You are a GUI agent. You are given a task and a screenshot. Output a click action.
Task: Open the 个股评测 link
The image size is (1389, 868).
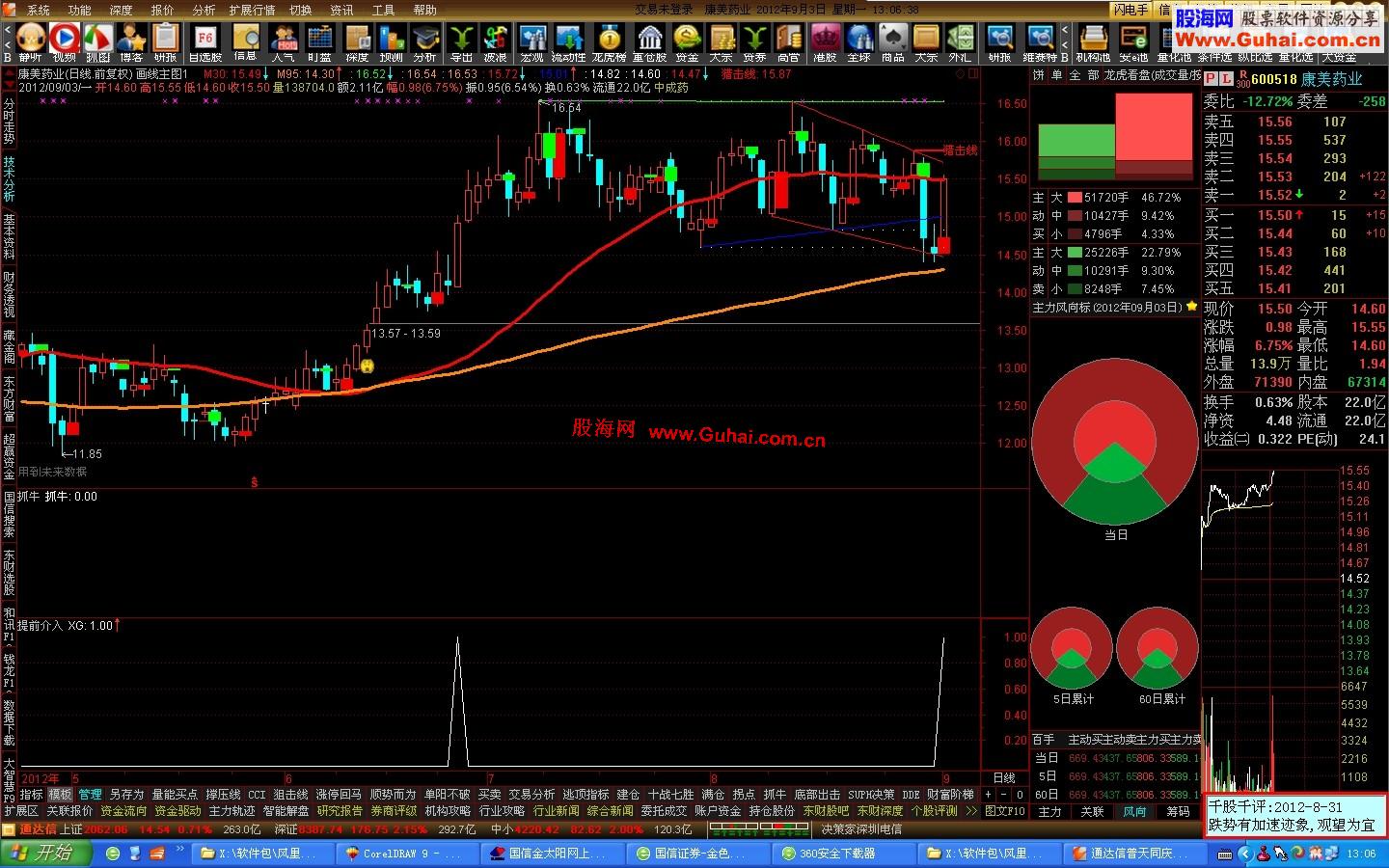935,811
